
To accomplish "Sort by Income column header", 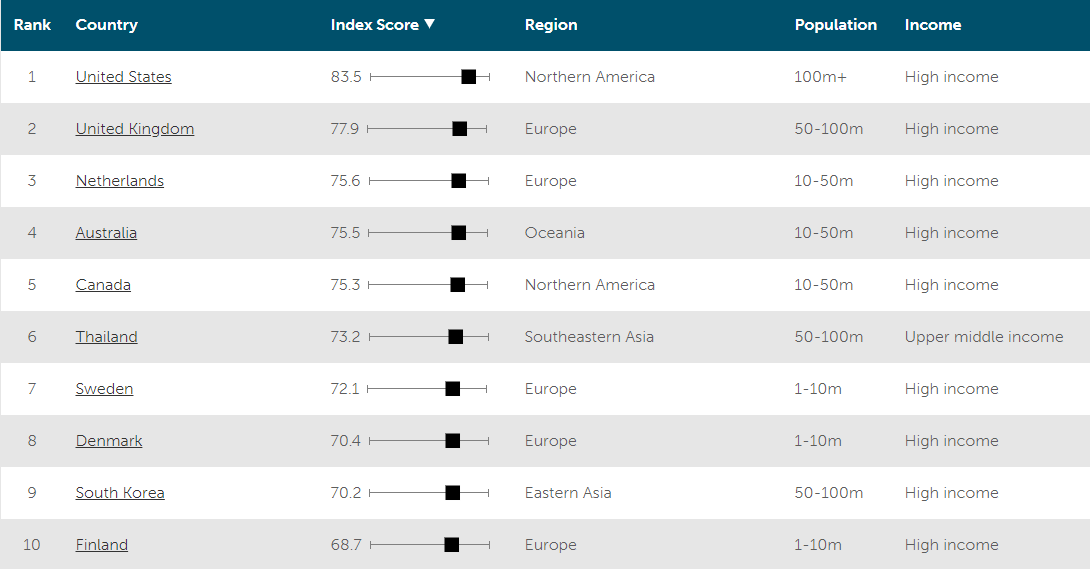I will point(933,25).
